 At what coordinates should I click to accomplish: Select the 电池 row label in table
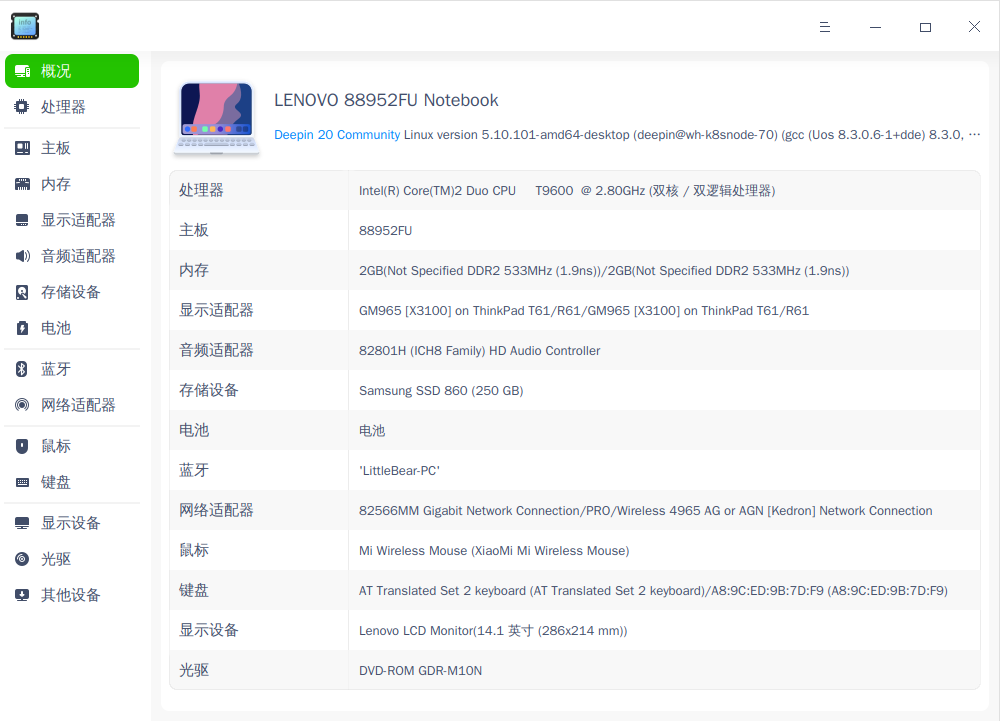click(x=194, y=430)
